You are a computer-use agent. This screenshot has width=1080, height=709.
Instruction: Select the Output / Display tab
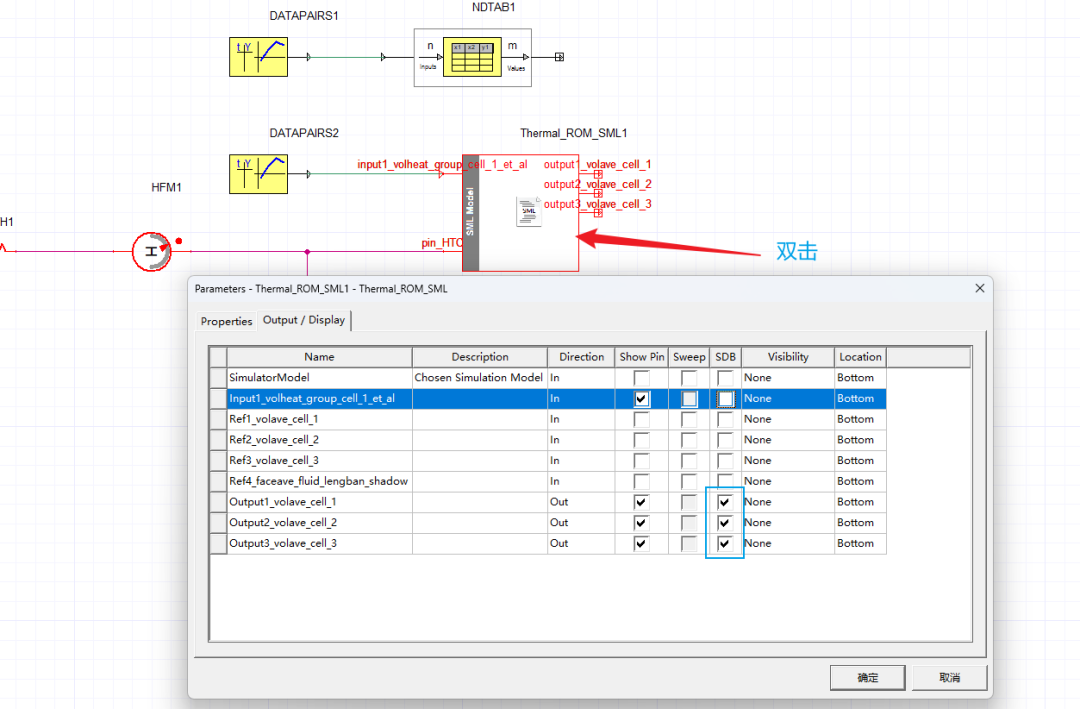click(x=304, y=320)
